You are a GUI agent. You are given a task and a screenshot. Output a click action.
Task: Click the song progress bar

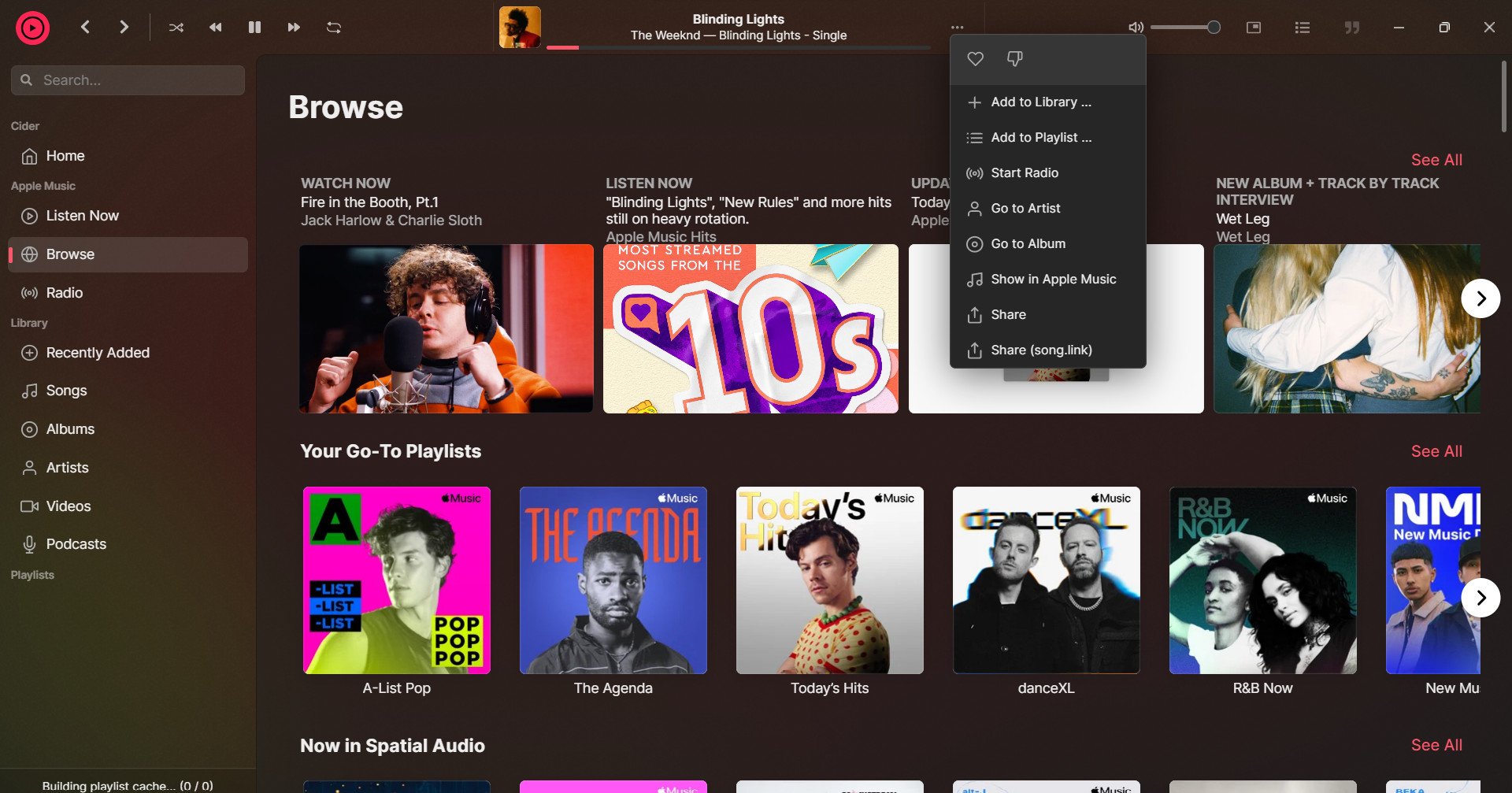(739, 47)
